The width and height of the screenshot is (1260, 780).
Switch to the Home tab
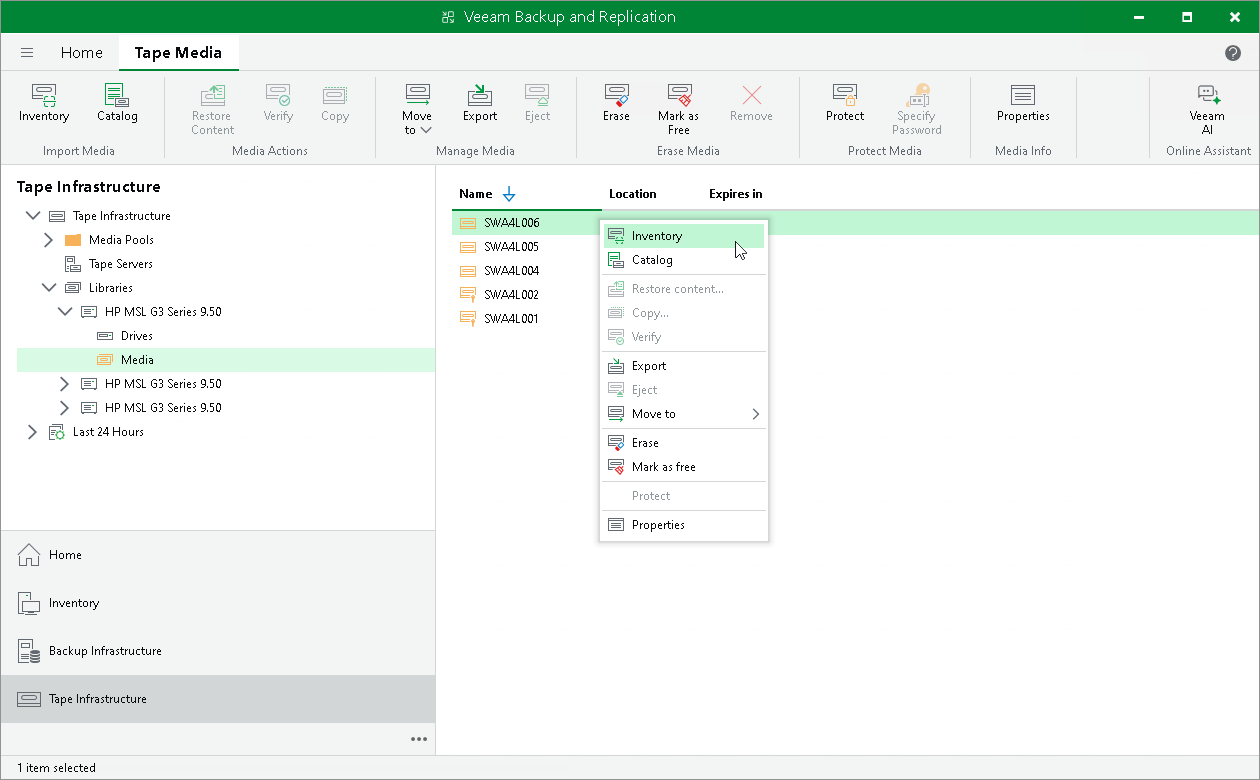(x=82, y=53)
